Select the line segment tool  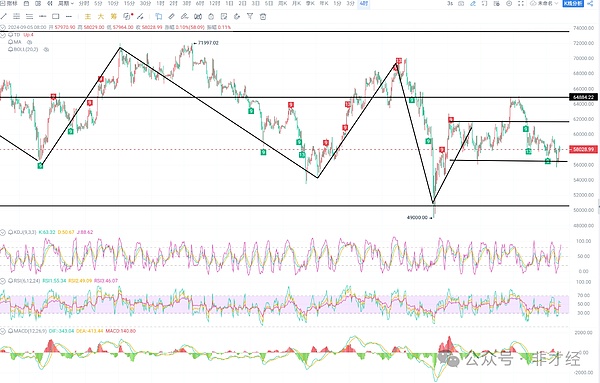click(42, 16)
